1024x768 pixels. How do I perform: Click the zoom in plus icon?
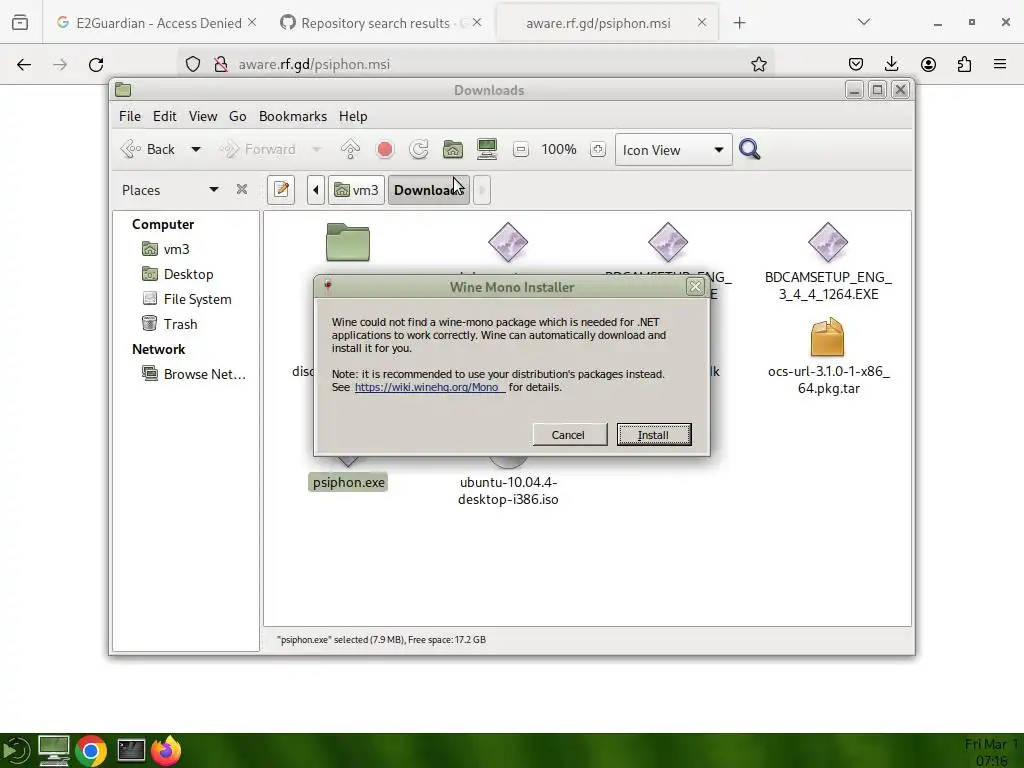[x=597, y=150]
